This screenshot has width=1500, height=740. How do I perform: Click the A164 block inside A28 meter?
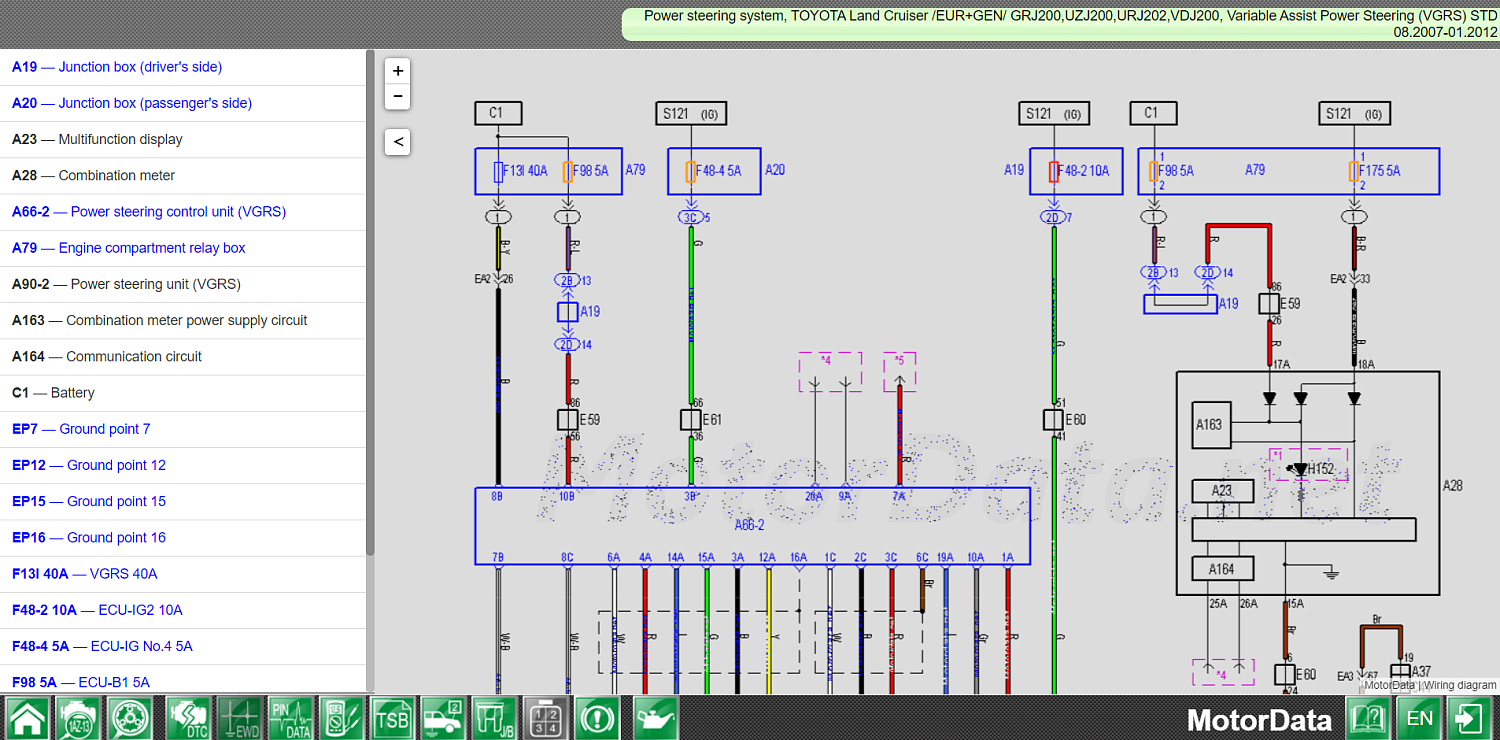point(1221,569)
